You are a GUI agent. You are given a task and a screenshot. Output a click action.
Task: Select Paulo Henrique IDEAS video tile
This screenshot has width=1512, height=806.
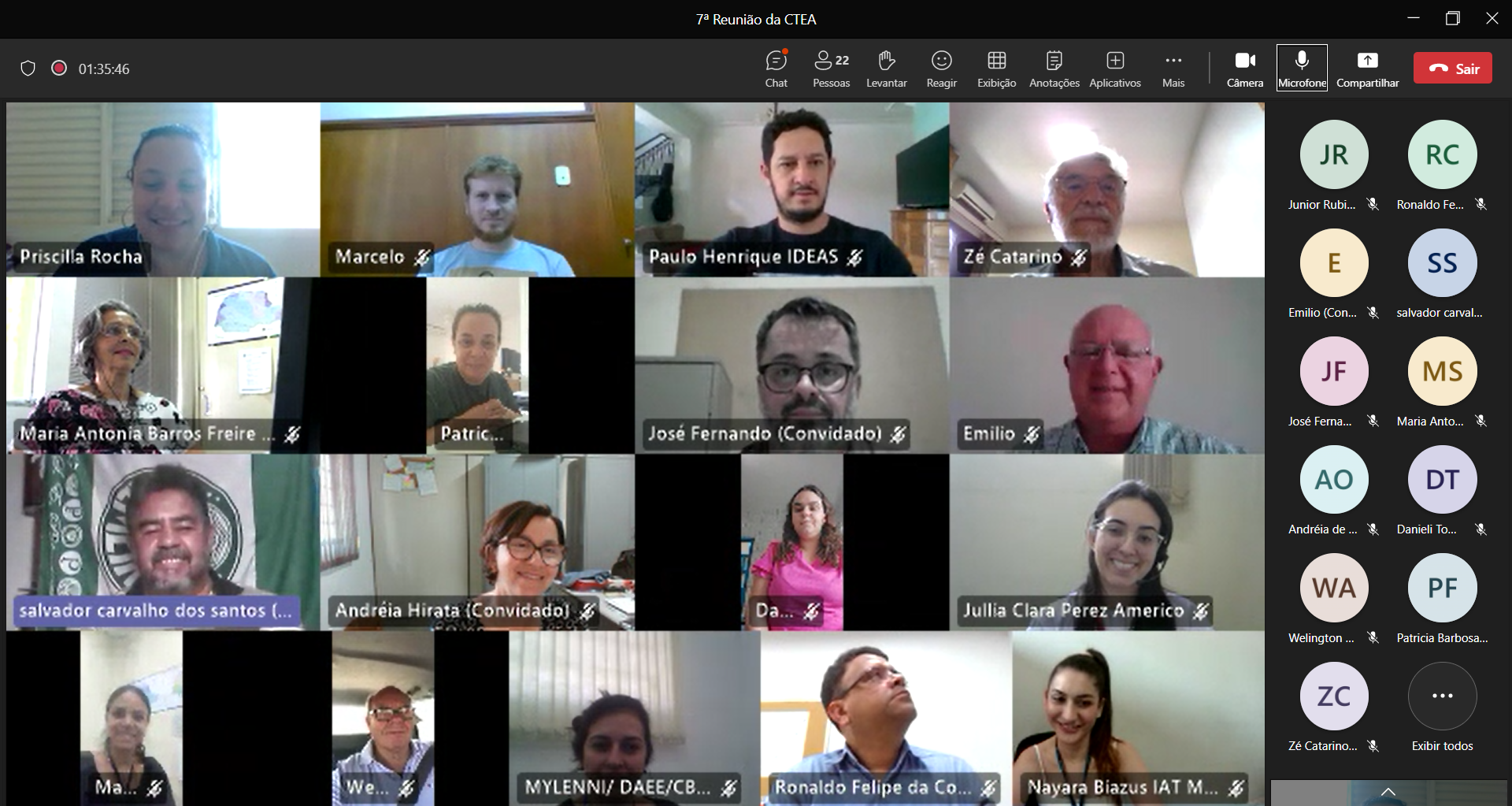point(792,189)
